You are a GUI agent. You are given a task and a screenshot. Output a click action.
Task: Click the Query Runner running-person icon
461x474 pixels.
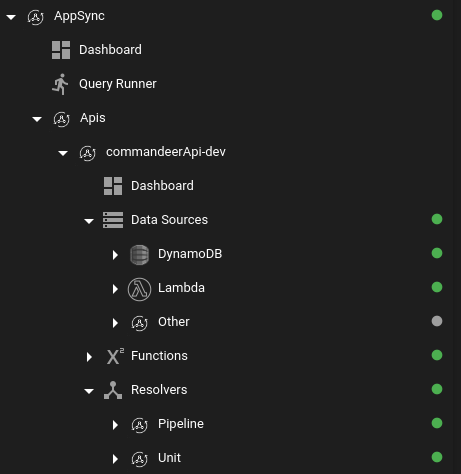(x=60, y=84)
